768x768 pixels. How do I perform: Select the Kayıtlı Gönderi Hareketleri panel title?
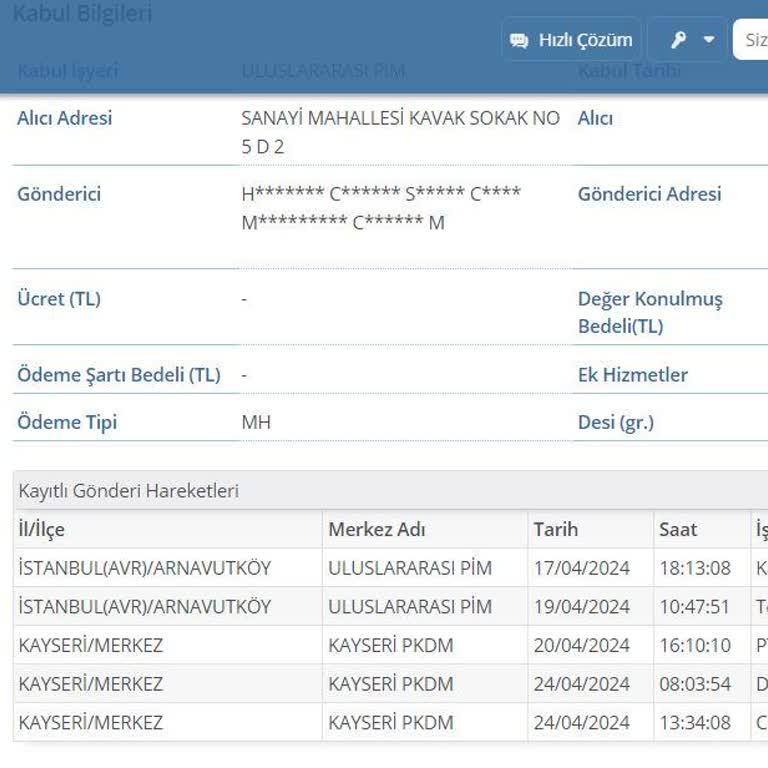click(x=128, y=490)
